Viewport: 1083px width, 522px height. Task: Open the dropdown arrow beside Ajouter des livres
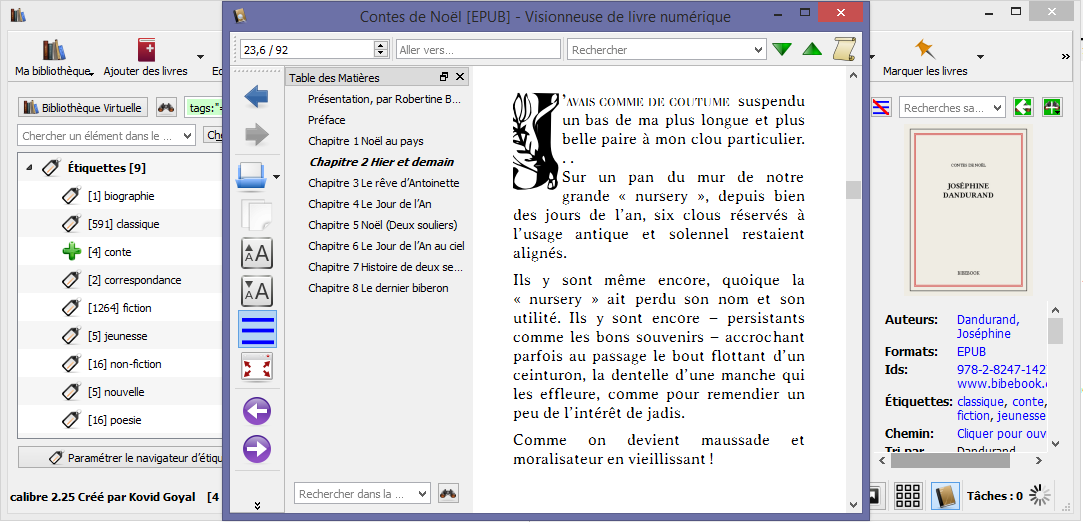click(200, 57)
